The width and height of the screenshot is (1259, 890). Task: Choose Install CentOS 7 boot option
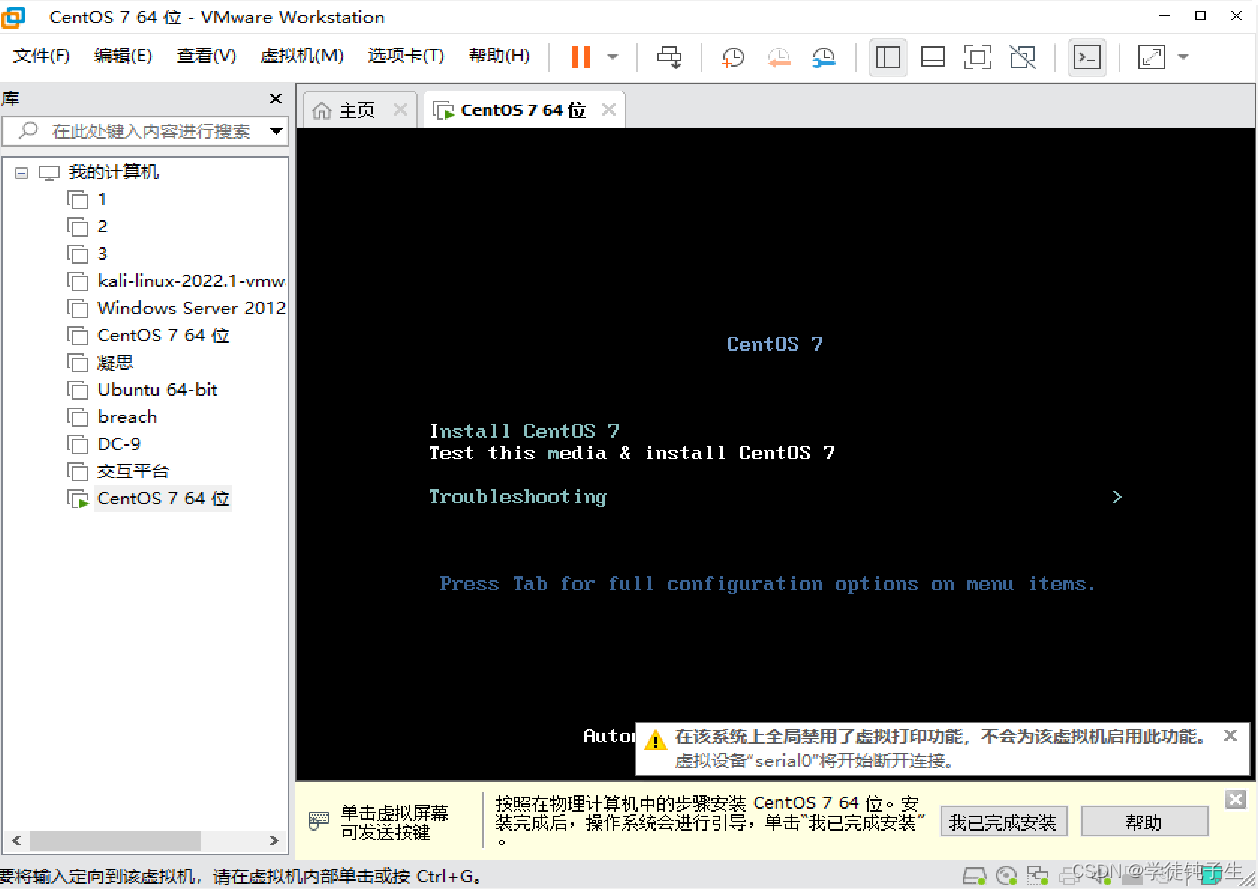point(524,431)
